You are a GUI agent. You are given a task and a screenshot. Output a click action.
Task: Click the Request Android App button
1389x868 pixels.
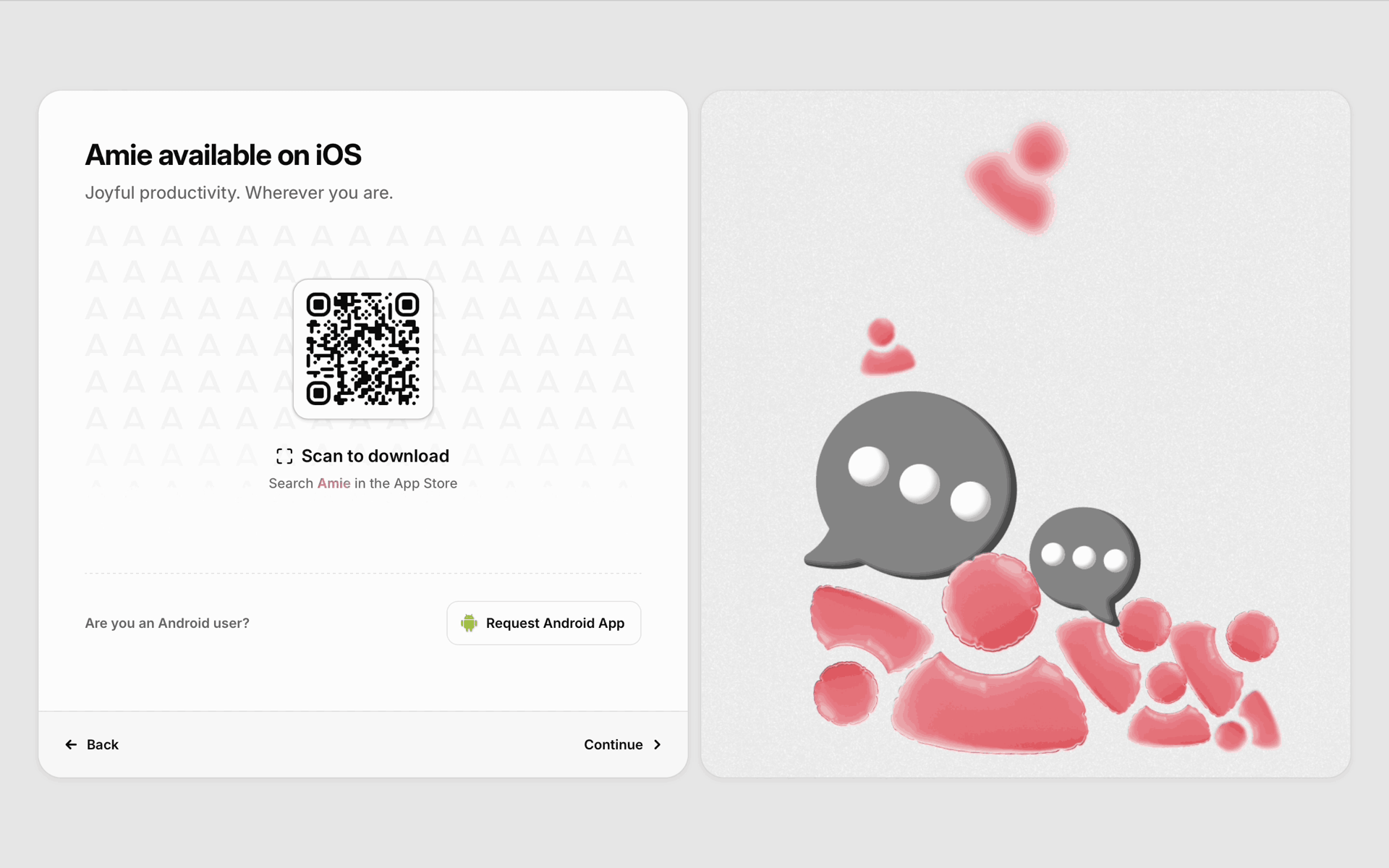[543, 623]
